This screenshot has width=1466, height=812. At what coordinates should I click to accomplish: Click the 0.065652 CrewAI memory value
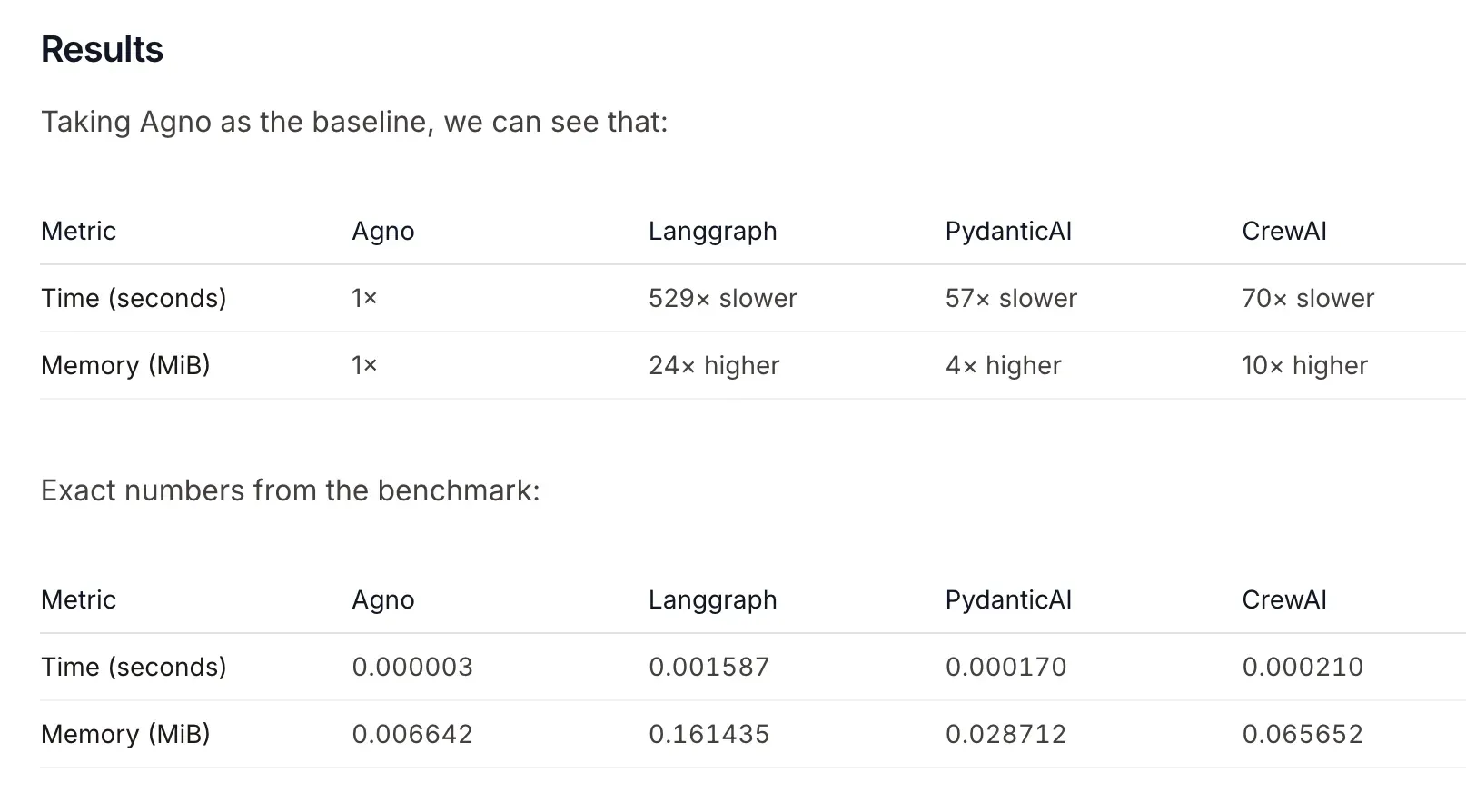click(1302, 734)
